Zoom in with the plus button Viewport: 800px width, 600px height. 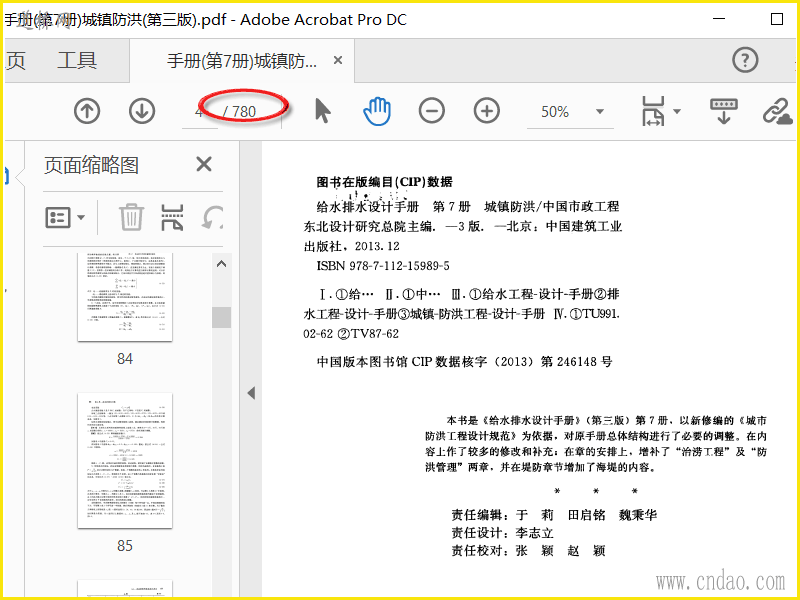point(487,111)
